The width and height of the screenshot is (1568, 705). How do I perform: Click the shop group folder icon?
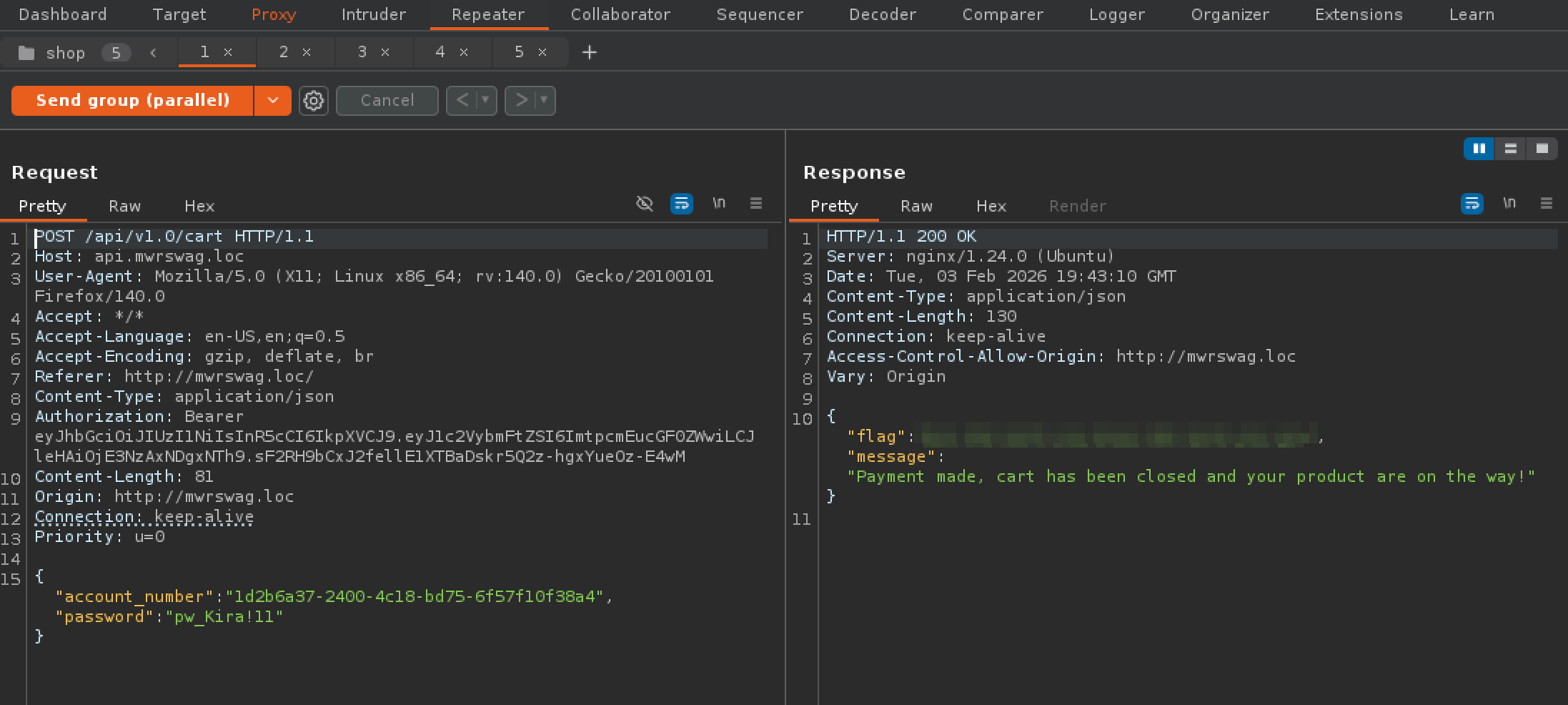[x=26, y=53]
